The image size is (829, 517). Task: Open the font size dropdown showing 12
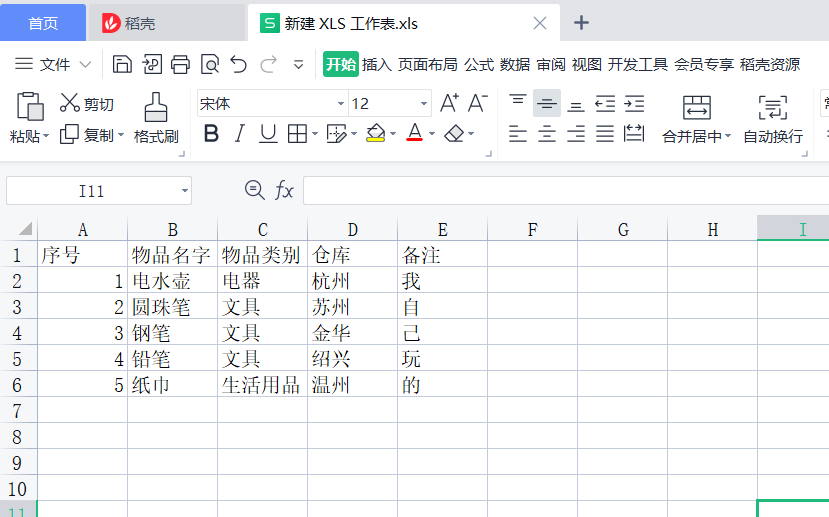(x=423, y=104)
